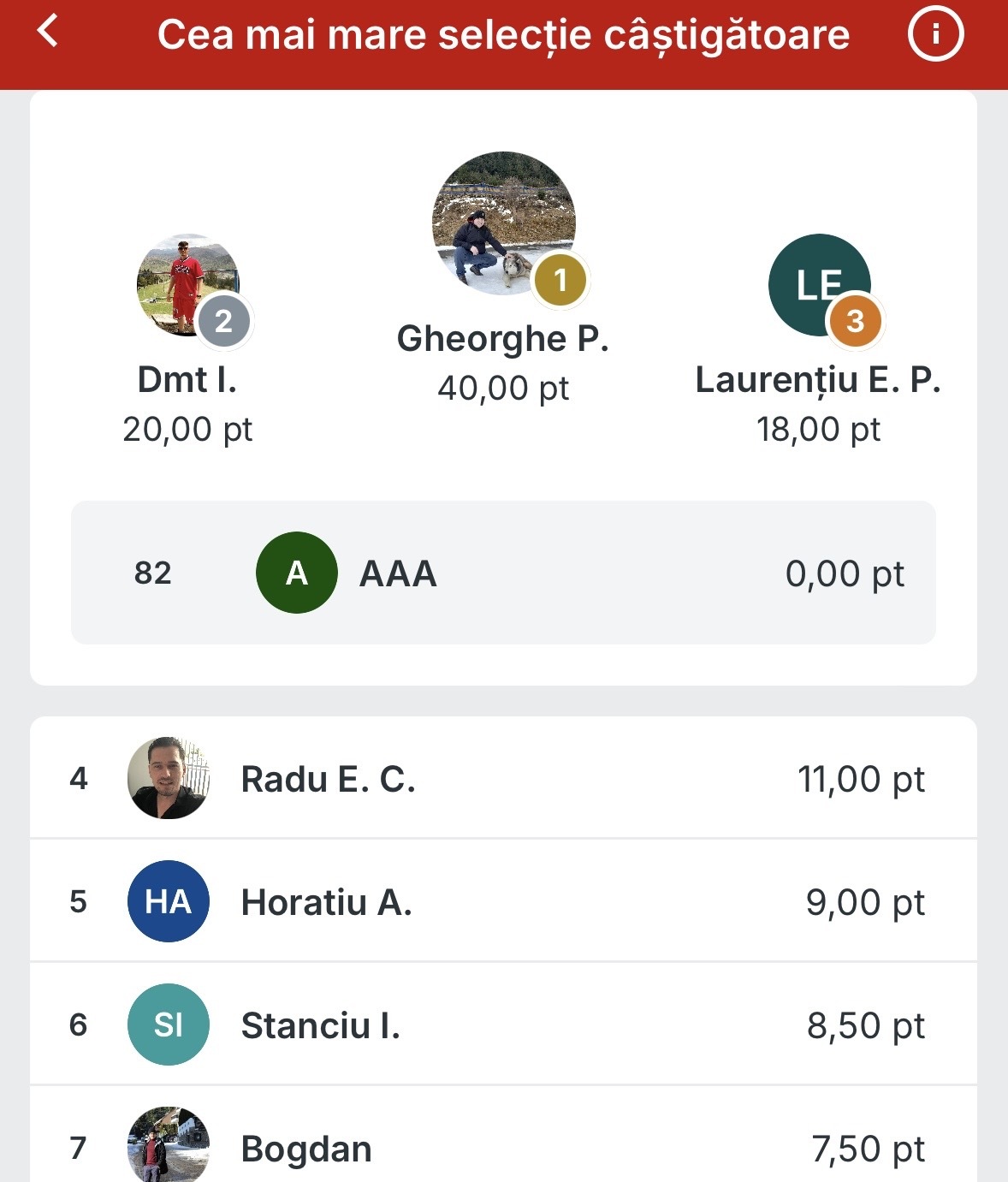
Task: Tap the gold number 1 badge
Action: click(x=560, y=280)
